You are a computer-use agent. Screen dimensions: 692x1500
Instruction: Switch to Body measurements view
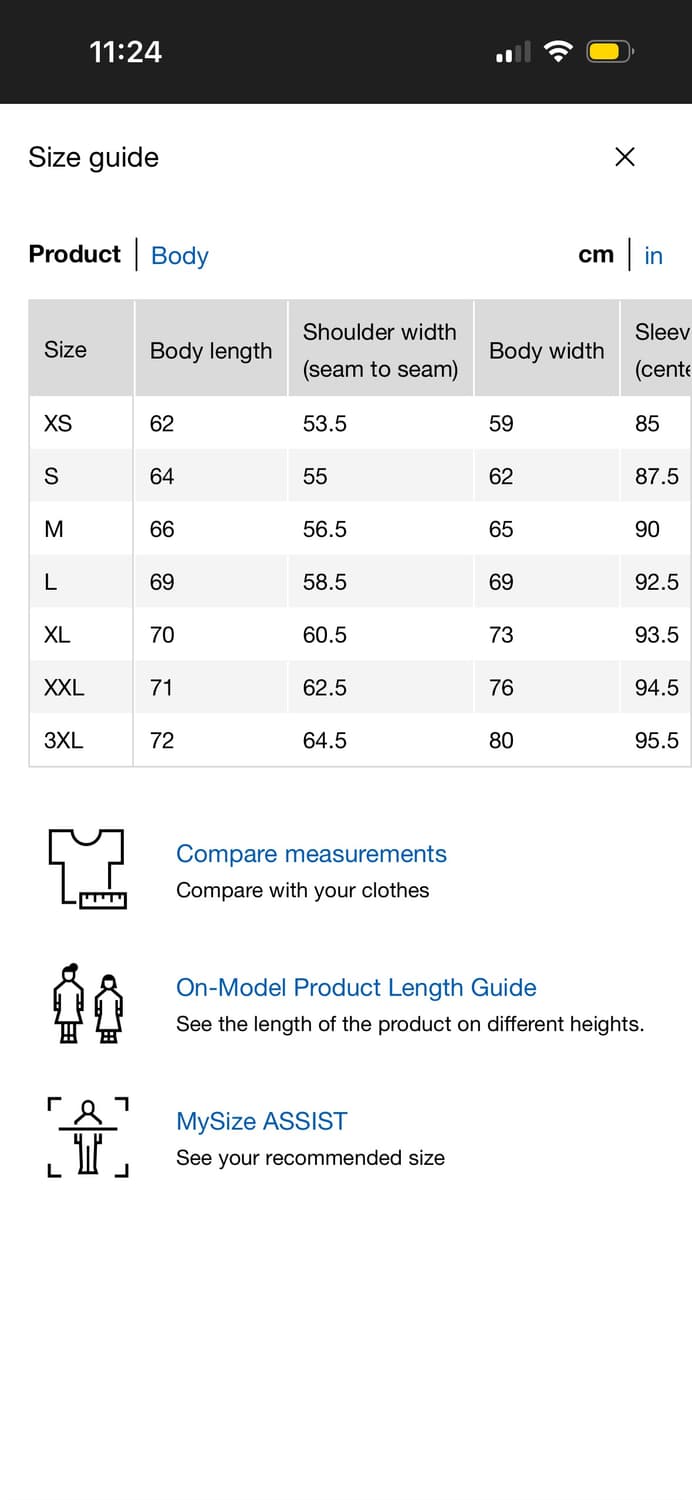pos(179,256)
